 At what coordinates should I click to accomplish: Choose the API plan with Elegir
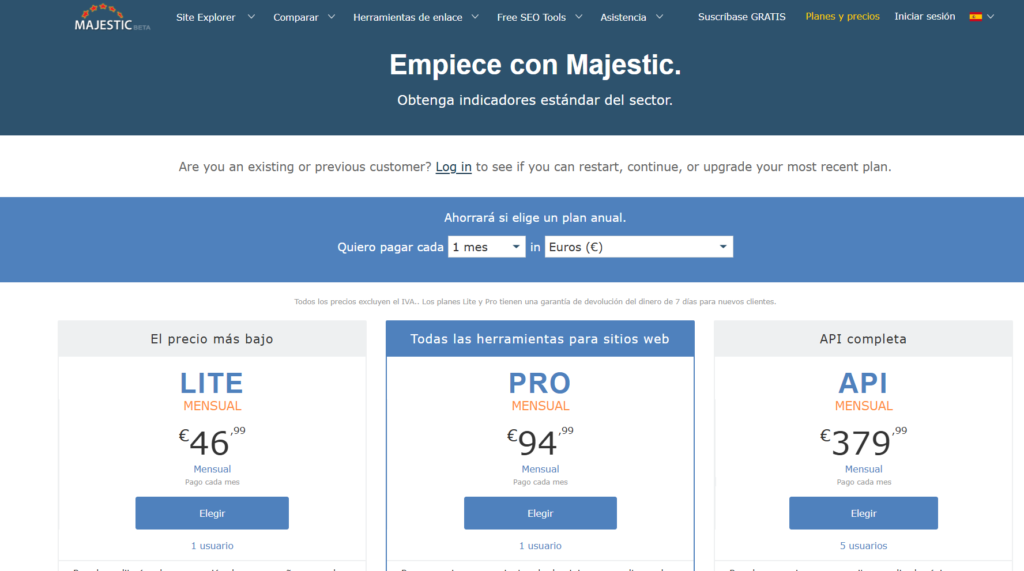coord(863,513)
